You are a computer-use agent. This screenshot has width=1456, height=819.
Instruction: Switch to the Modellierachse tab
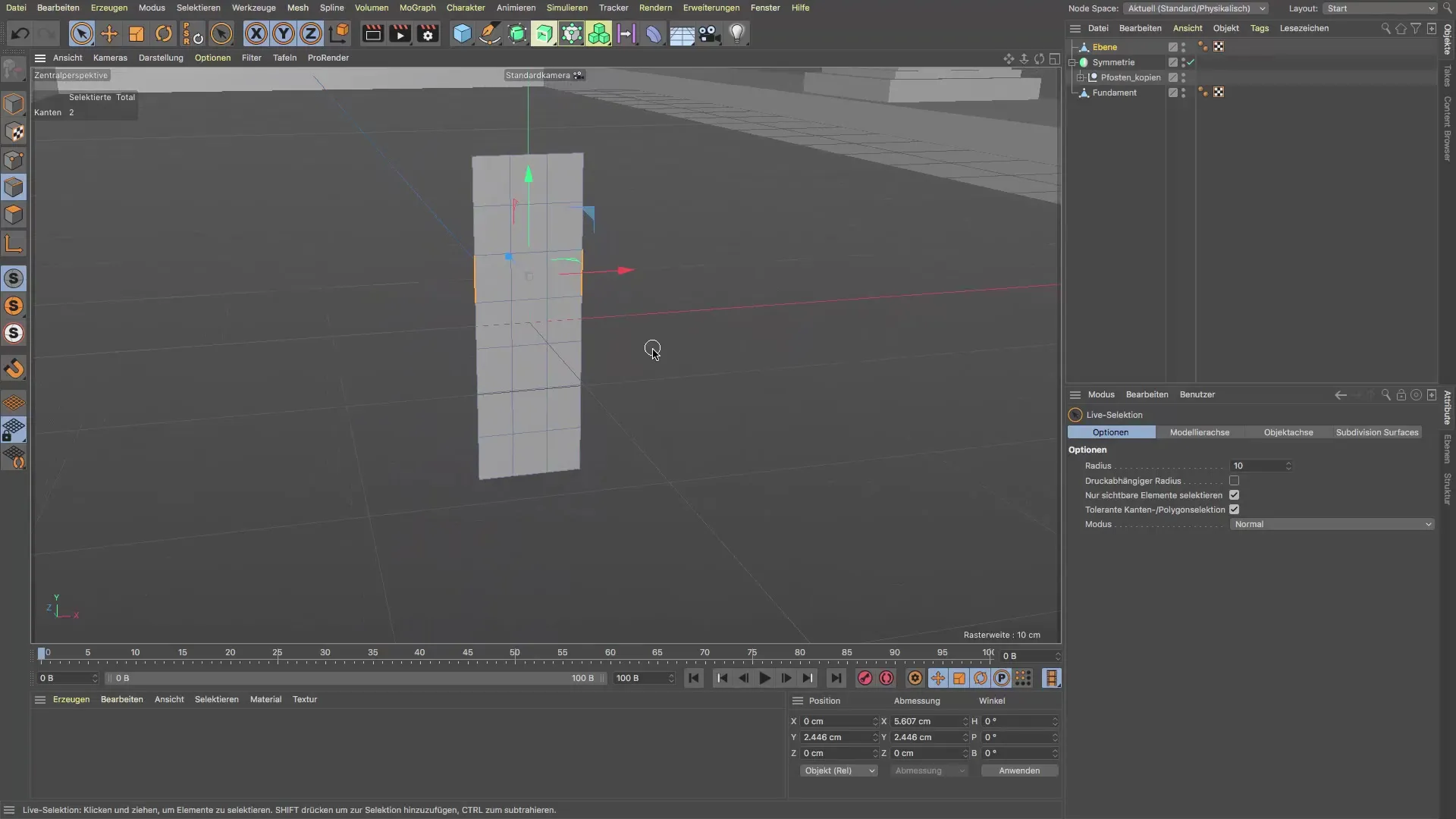pos(1199,432)
